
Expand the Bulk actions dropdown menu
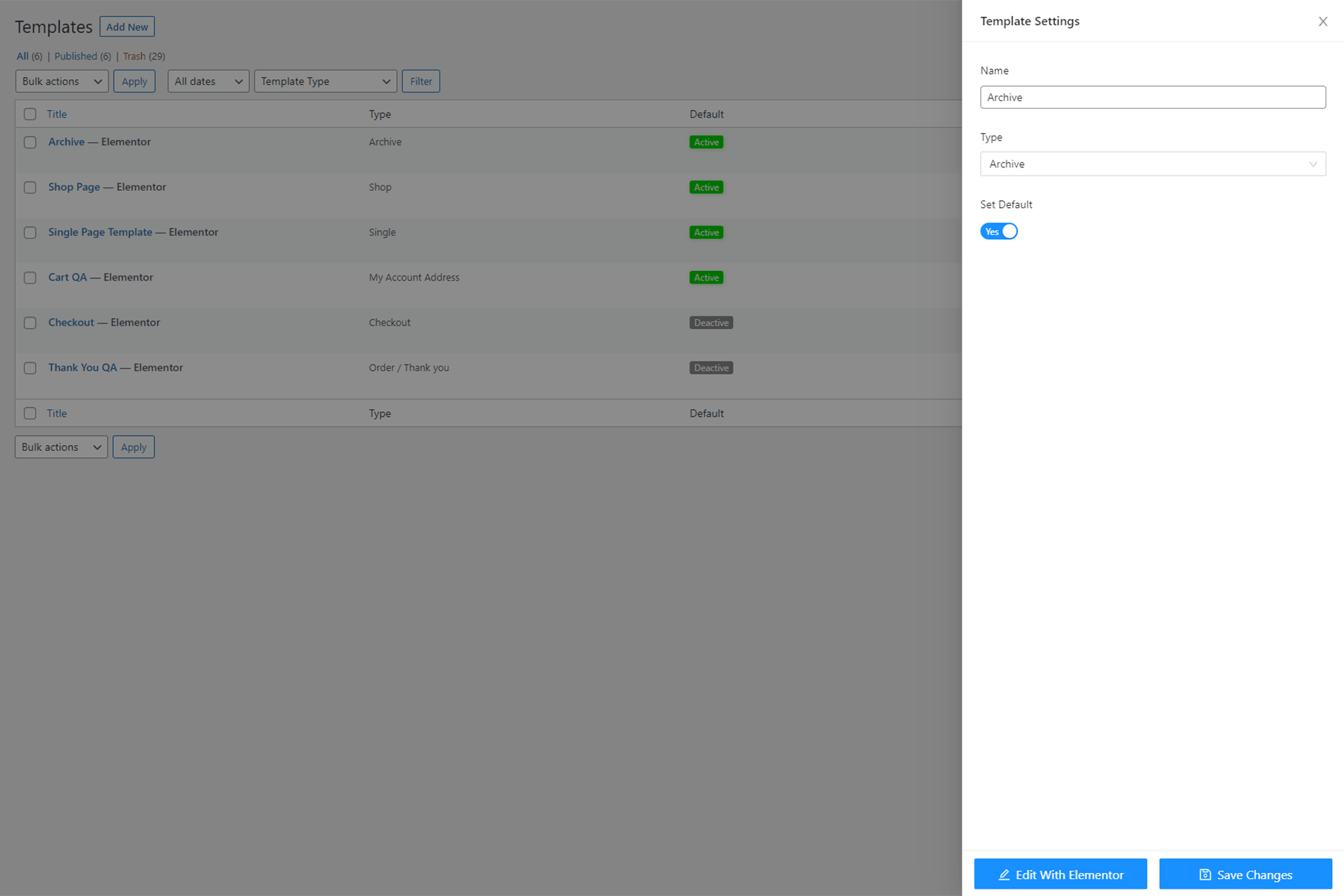point(62,80)
